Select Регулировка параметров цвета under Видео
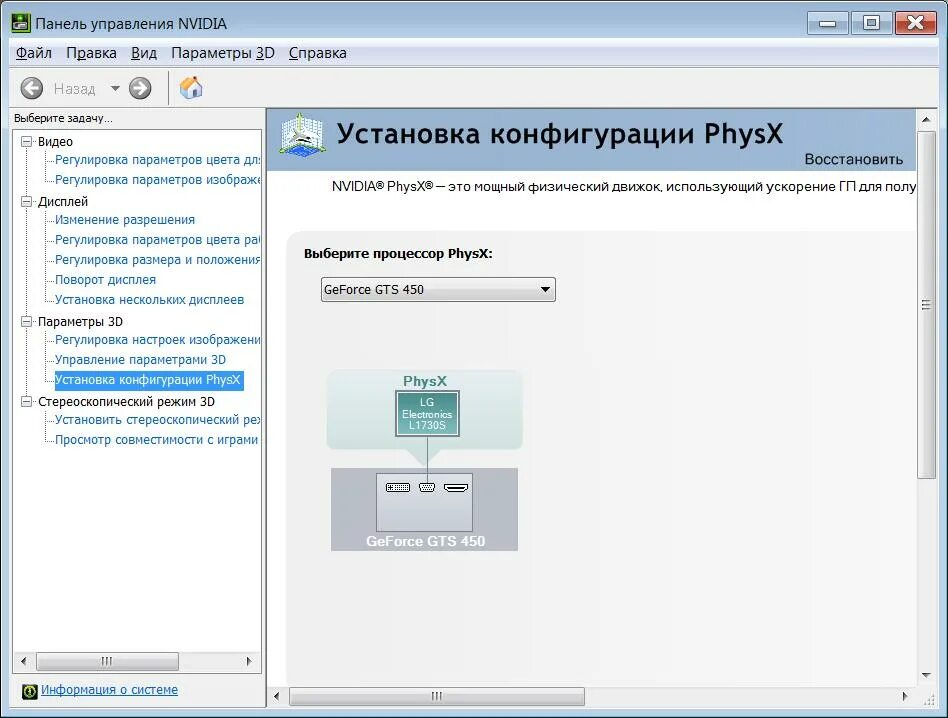Image resolution: width=948 pixels, height=718 pixels. click(157, 160)
